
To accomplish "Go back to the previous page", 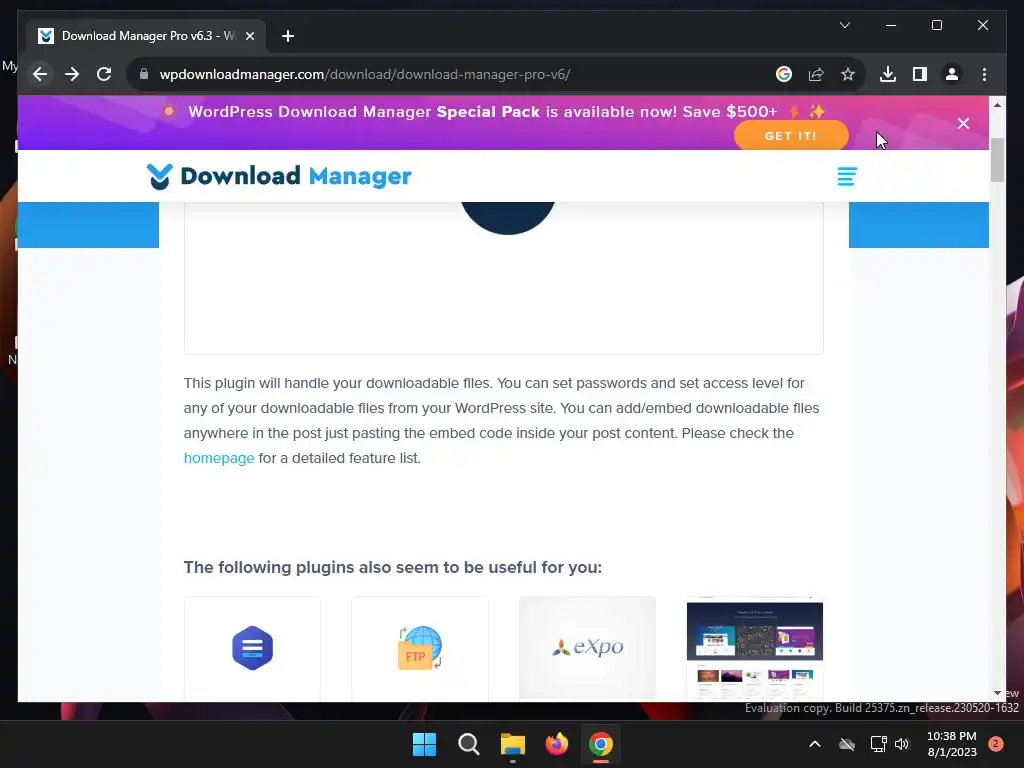I will (x=40, y=74).
